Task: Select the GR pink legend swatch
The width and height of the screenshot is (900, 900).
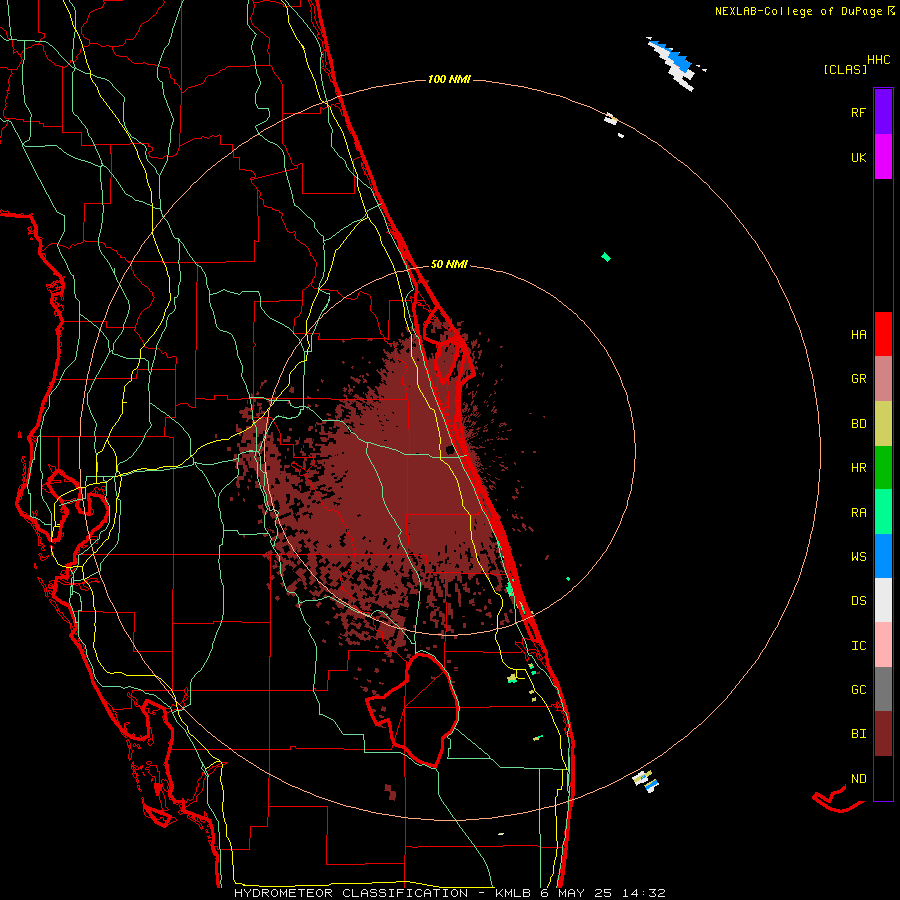Action: (883, 379)
